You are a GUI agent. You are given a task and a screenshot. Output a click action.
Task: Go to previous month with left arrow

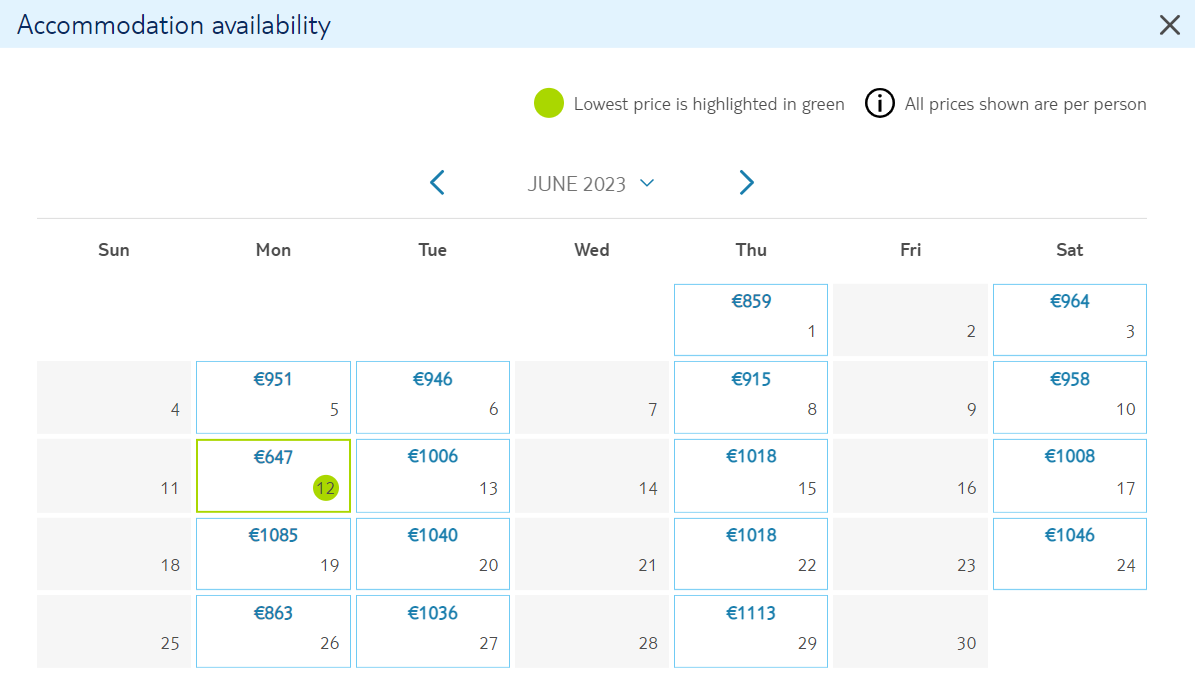(x=437, y=183)
